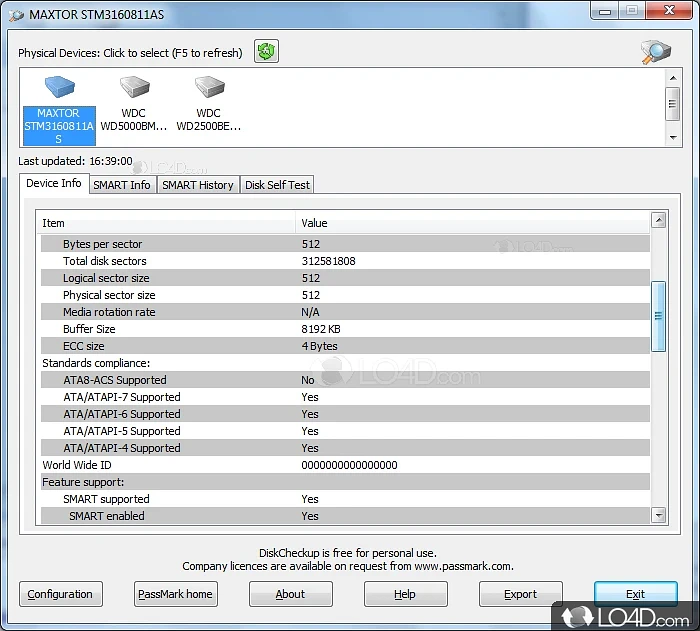Select the ATA/ATAPI-5 Supported row
Screen dimensions: 700x631
345,431
